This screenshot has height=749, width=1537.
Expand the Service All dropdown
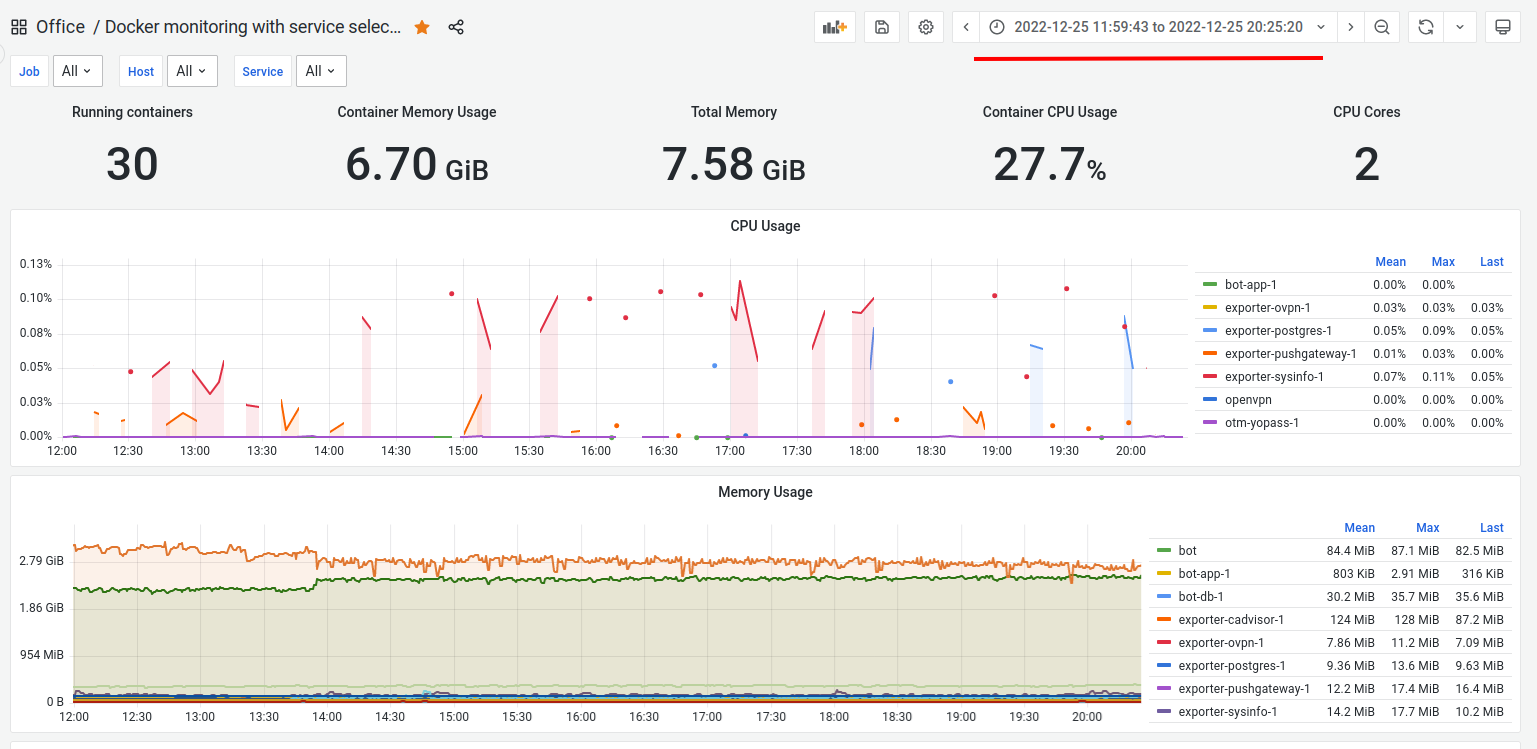coord(321,70)
